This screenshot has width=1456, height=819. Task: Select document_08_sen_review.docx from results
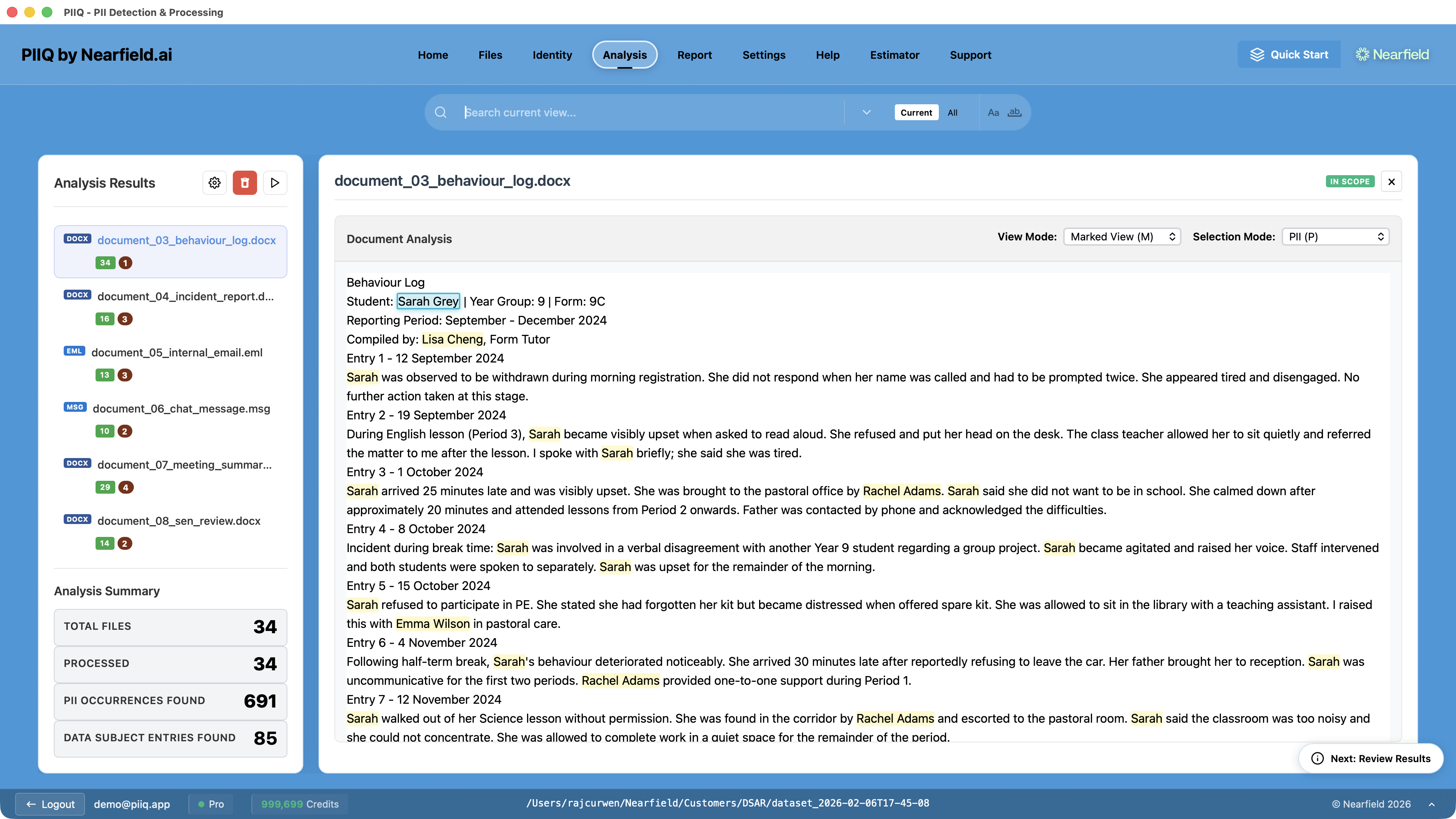click(179, 521)
